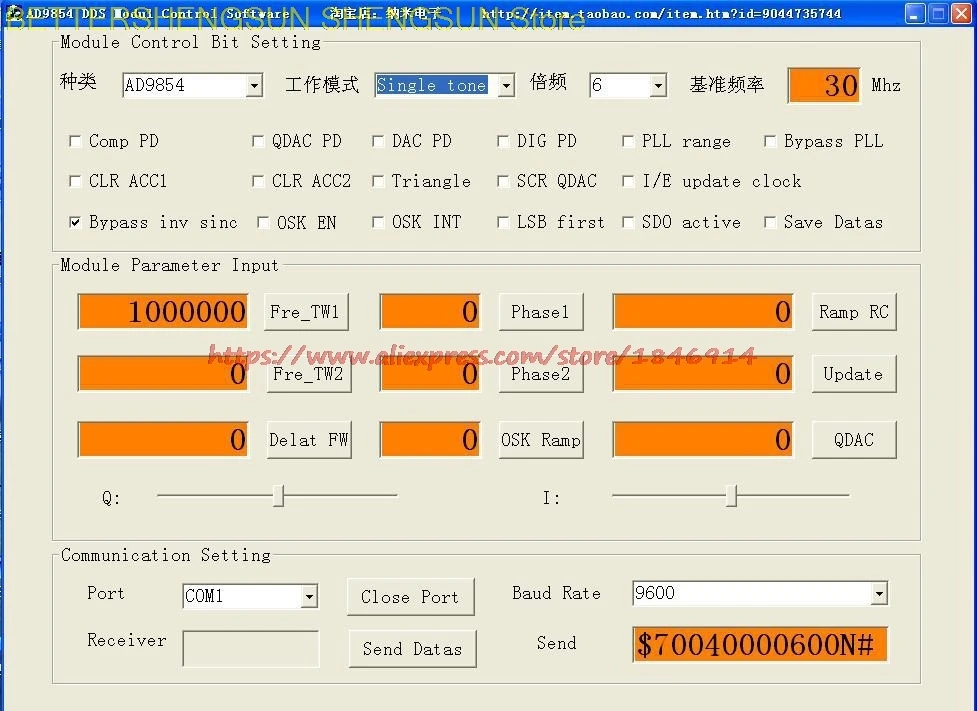Open the AD9854 device type dropdown

(x=254, y=85)
